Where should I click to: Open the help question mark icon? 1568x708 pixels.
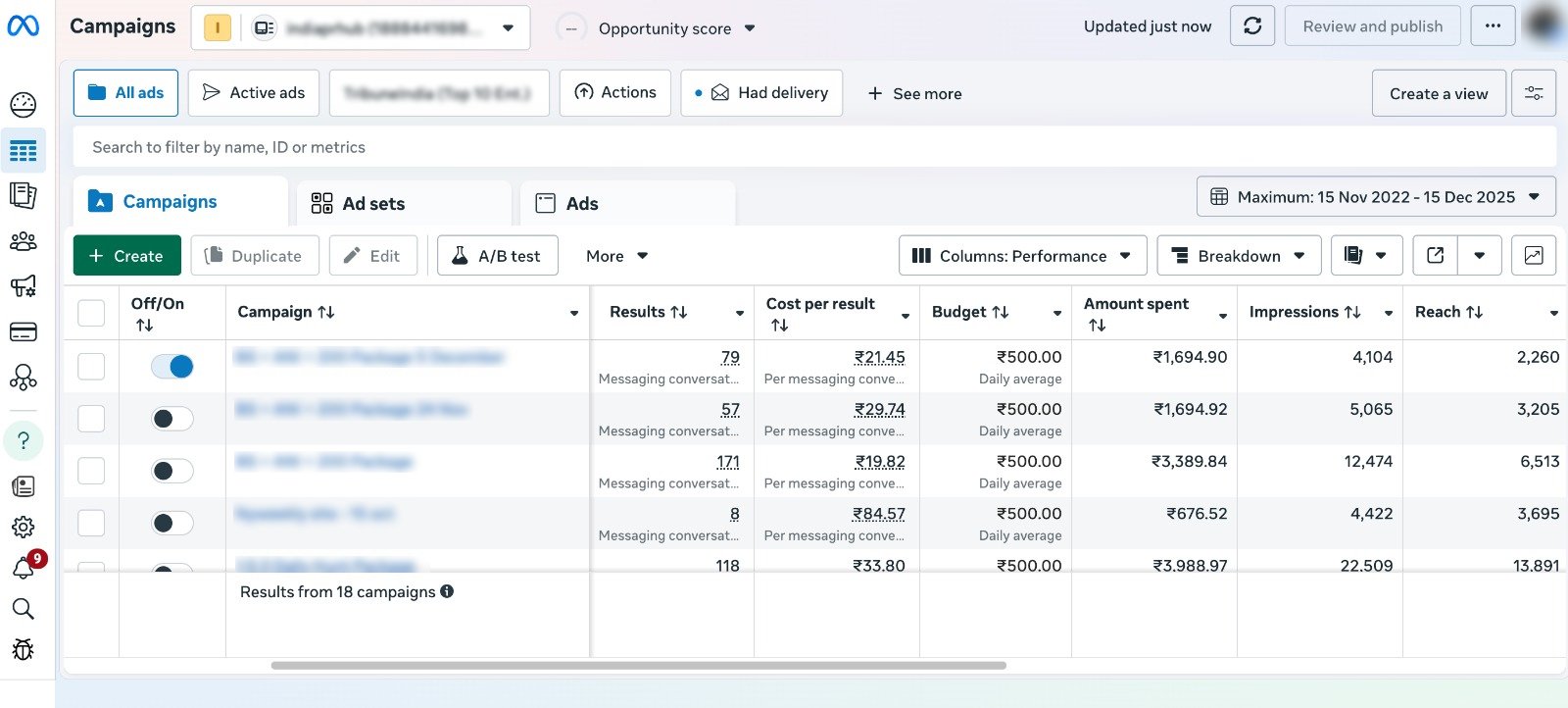tap(24, 441)
